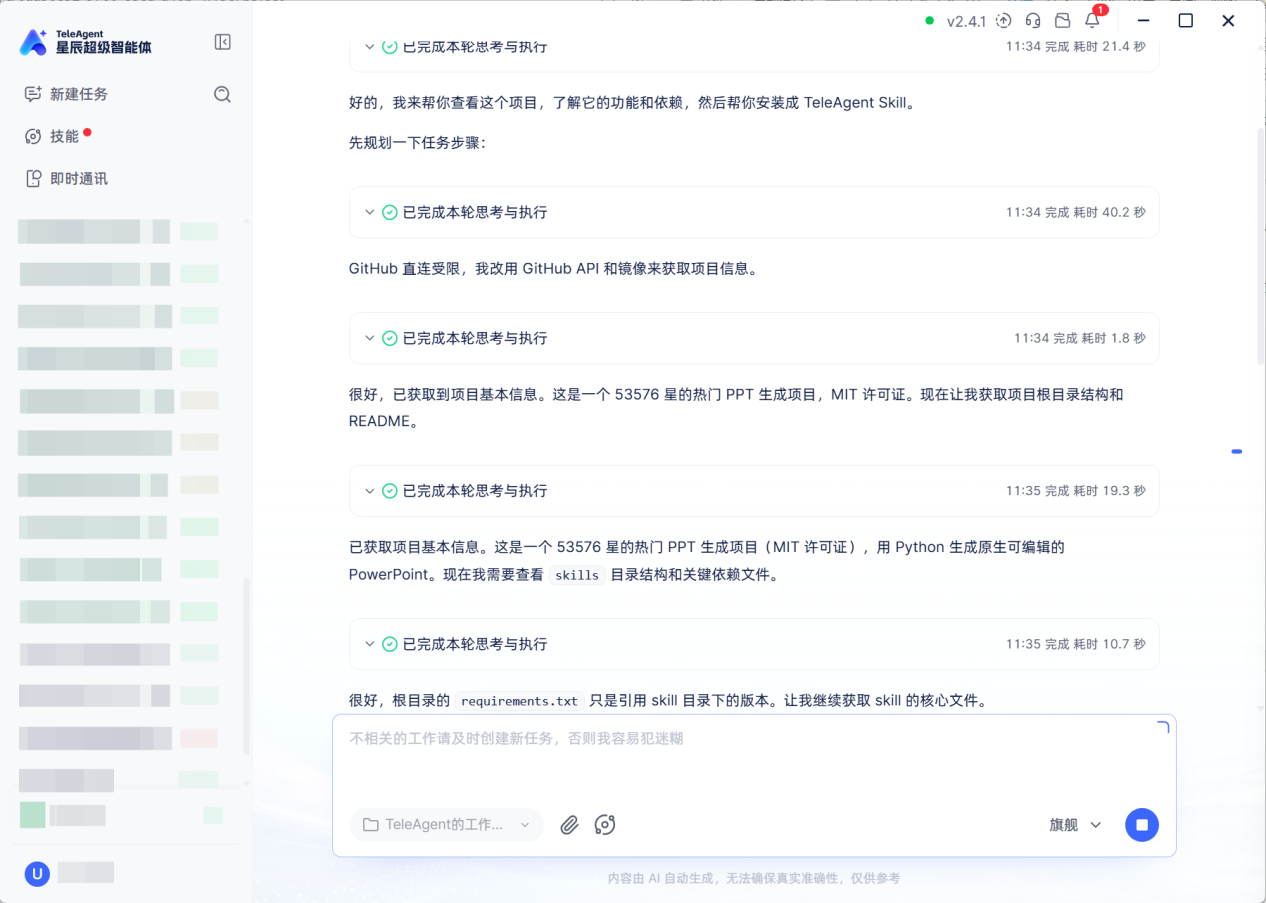Screen dimensions: 1266x903
Task: Click the 即时通讯 icon in sidebar
Action: 33,179
